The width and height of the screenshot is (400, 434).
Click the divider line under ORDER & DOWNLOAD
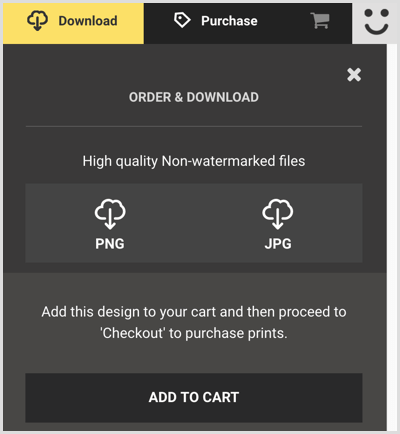194,126
